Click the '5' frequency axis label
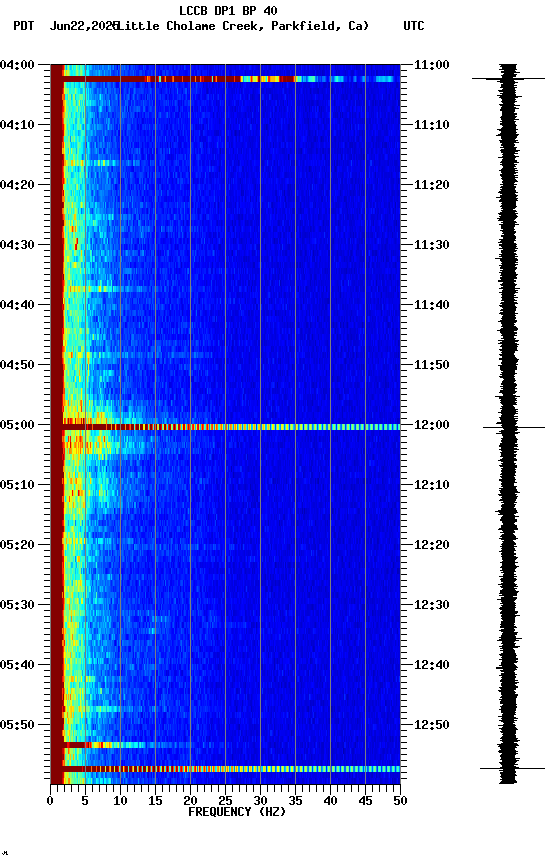Screen dimensions: 552x864 [x=85, y=801]
